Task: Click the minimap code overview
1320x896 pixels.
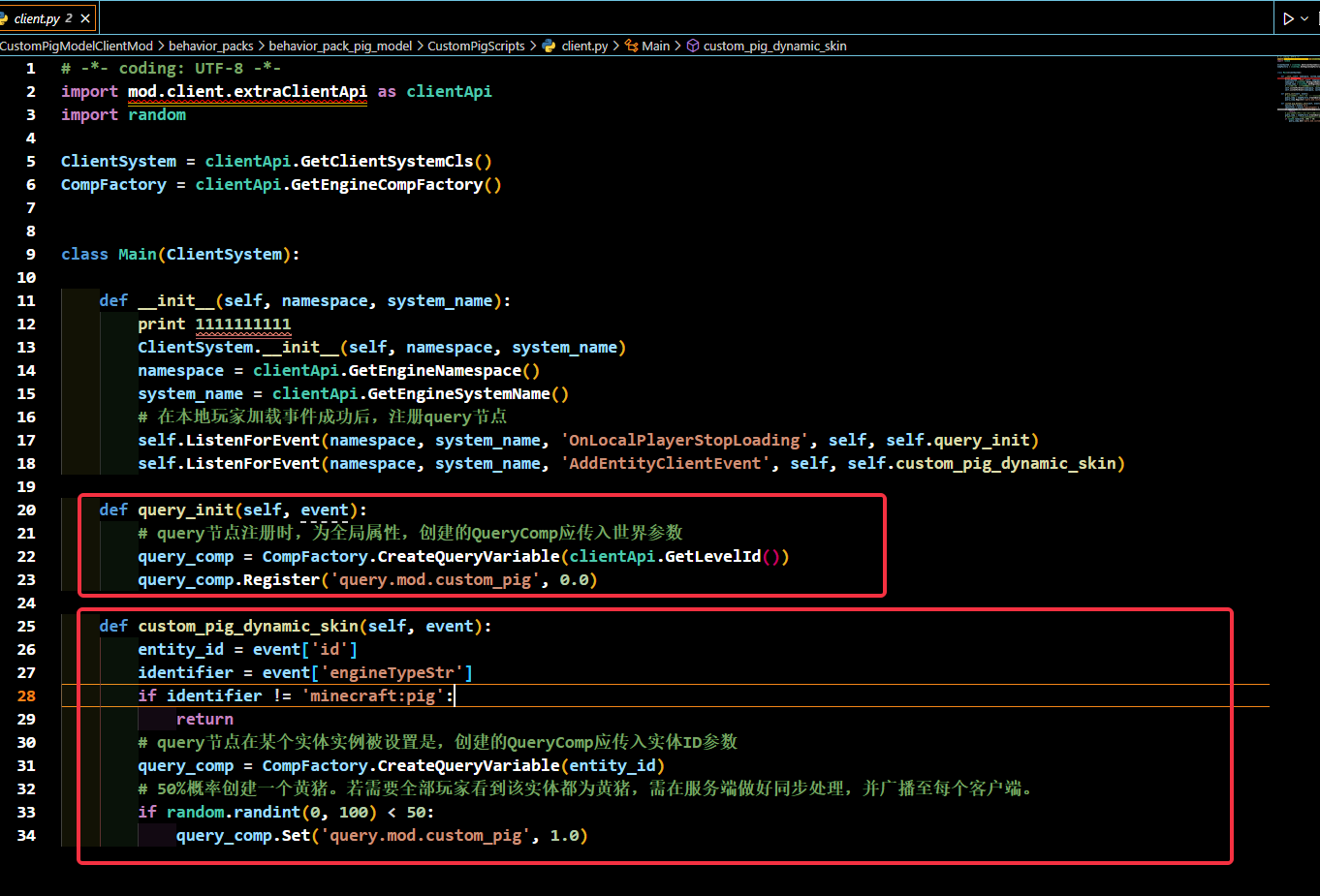Action: [x=1298, y=89]
